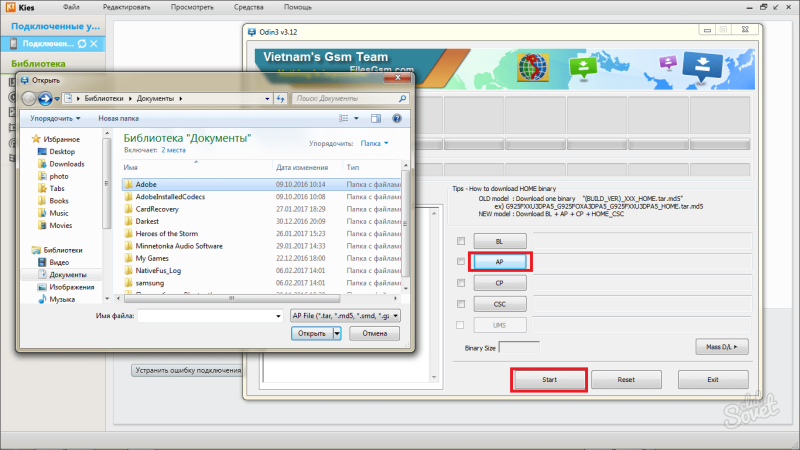This screenshot has width=800, height=450.
Task: Check the UMS checkbox in Odin
Action: coord(460,325)
